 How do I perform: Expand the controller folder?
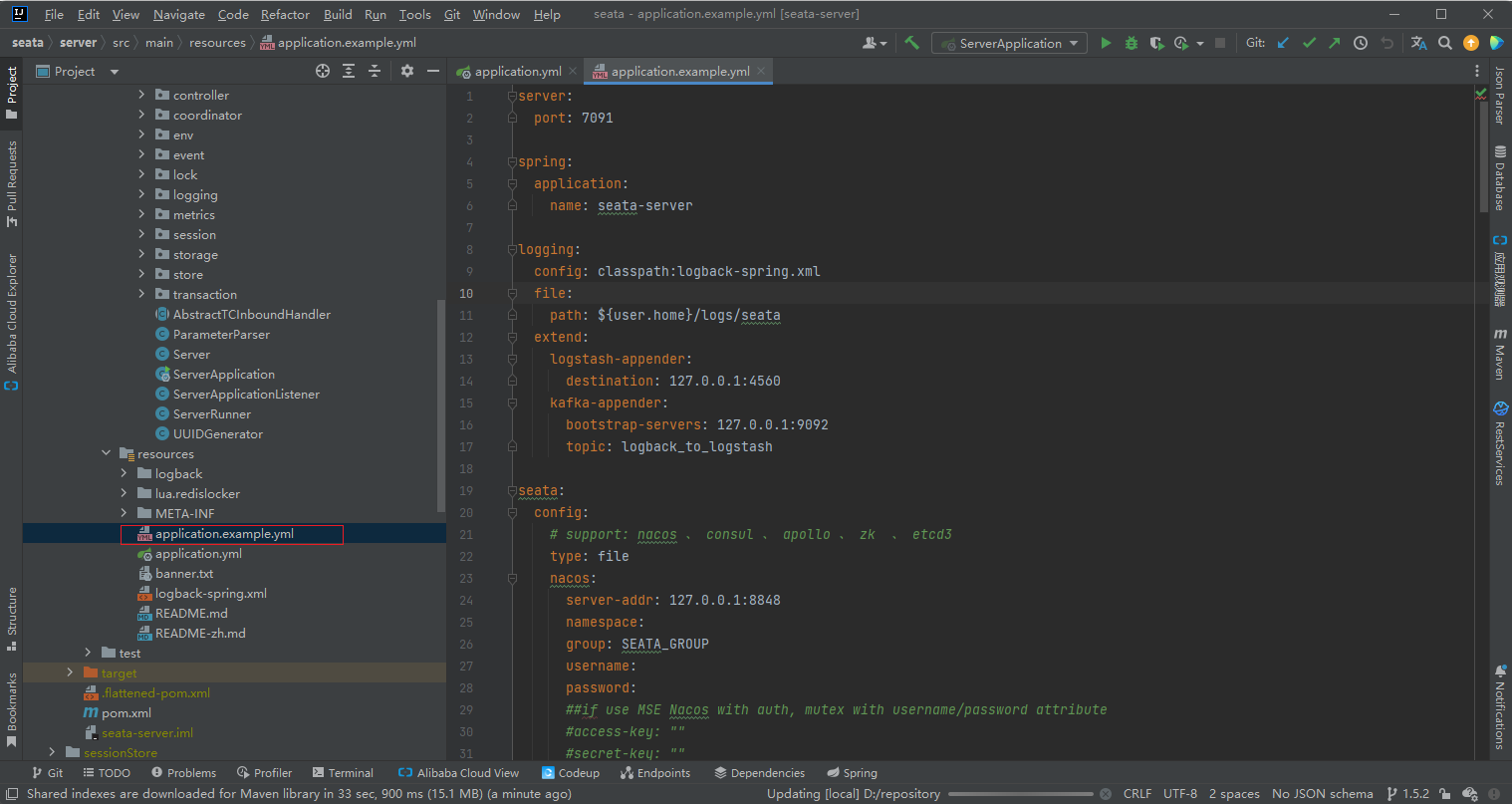coord(141,95)
